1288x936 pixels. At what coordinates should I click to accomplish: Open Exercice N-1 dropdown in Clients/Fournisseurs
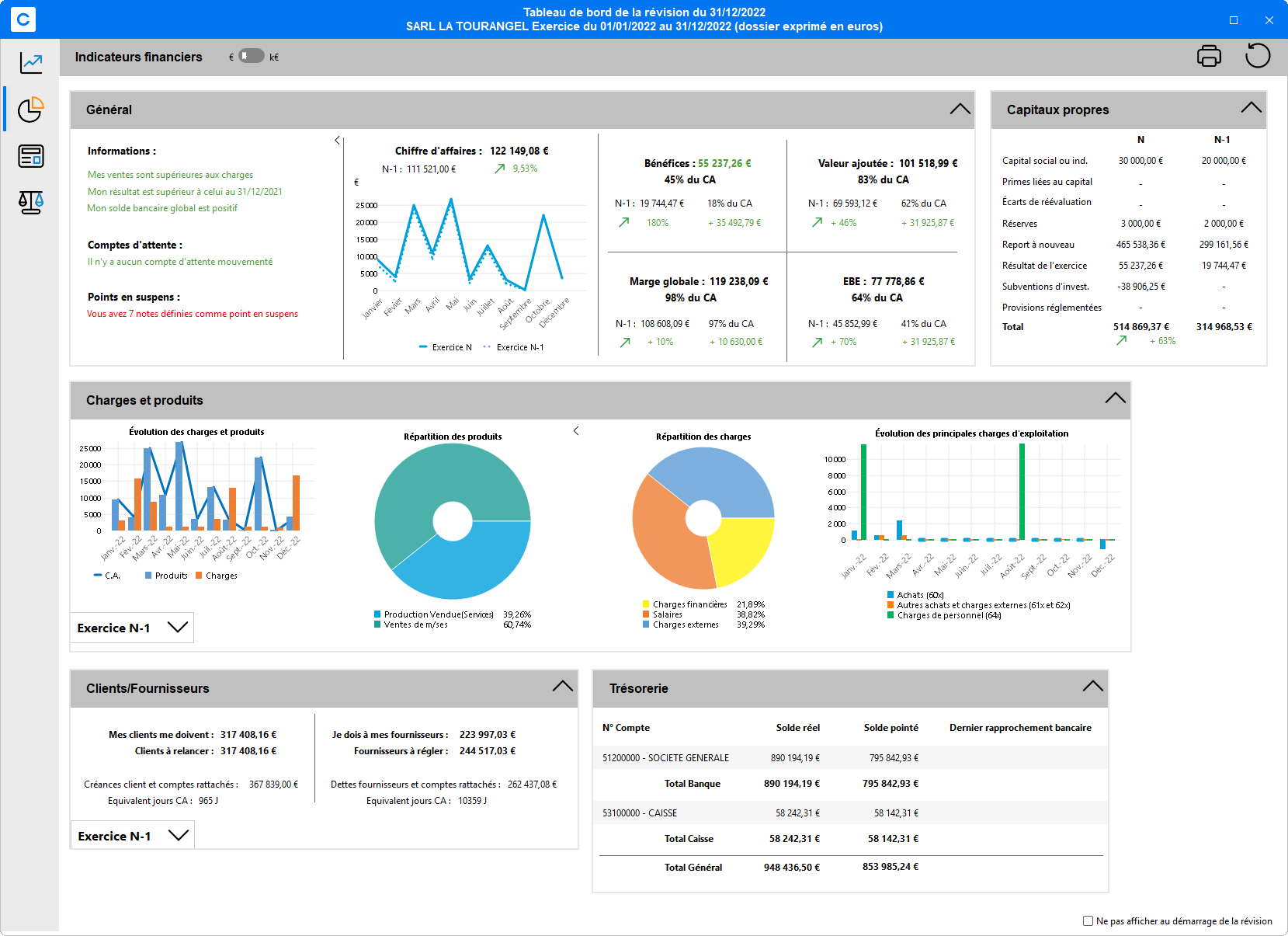[133, 836]
